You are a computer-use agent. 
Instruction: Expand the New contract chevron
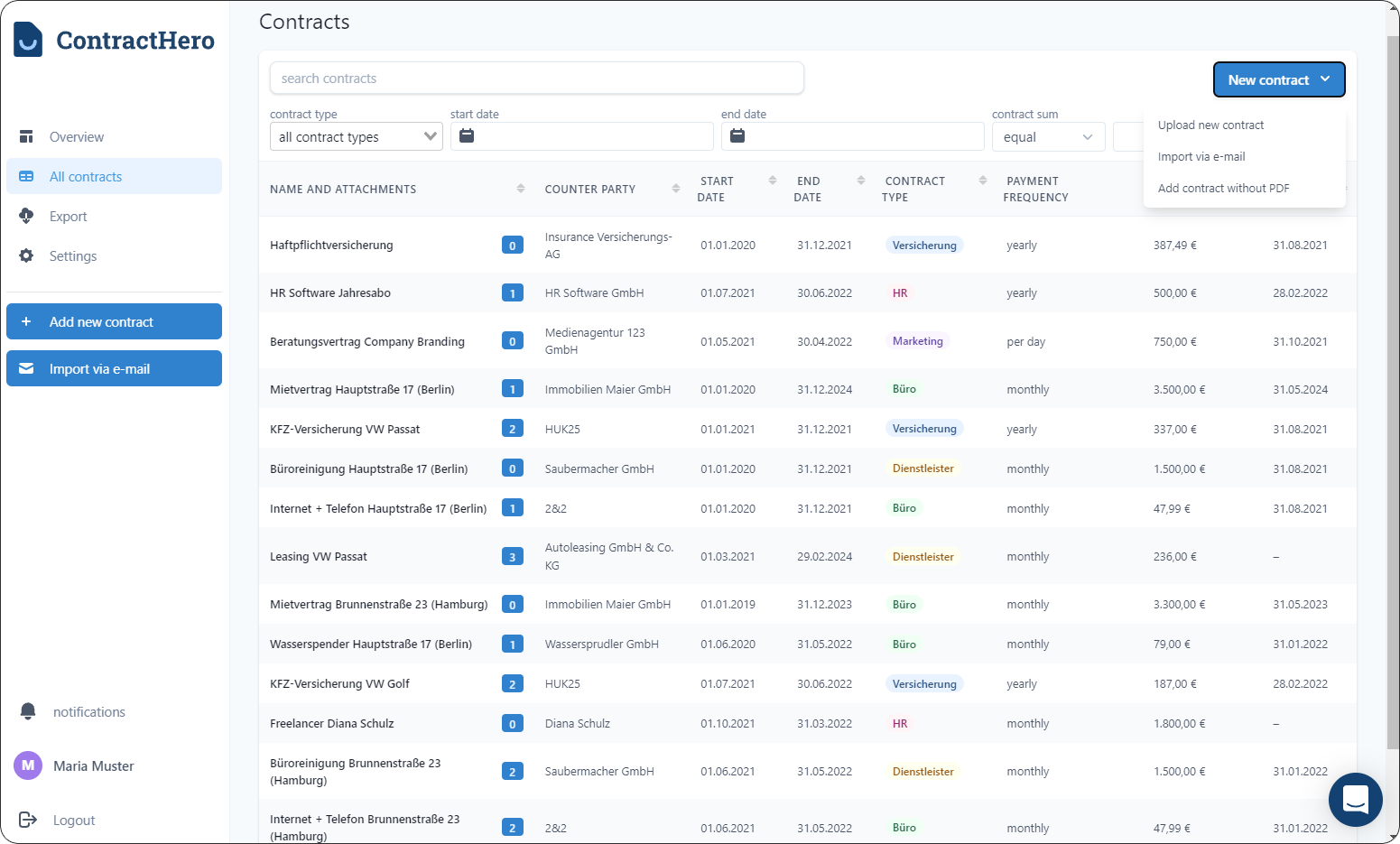(1326, 79)
